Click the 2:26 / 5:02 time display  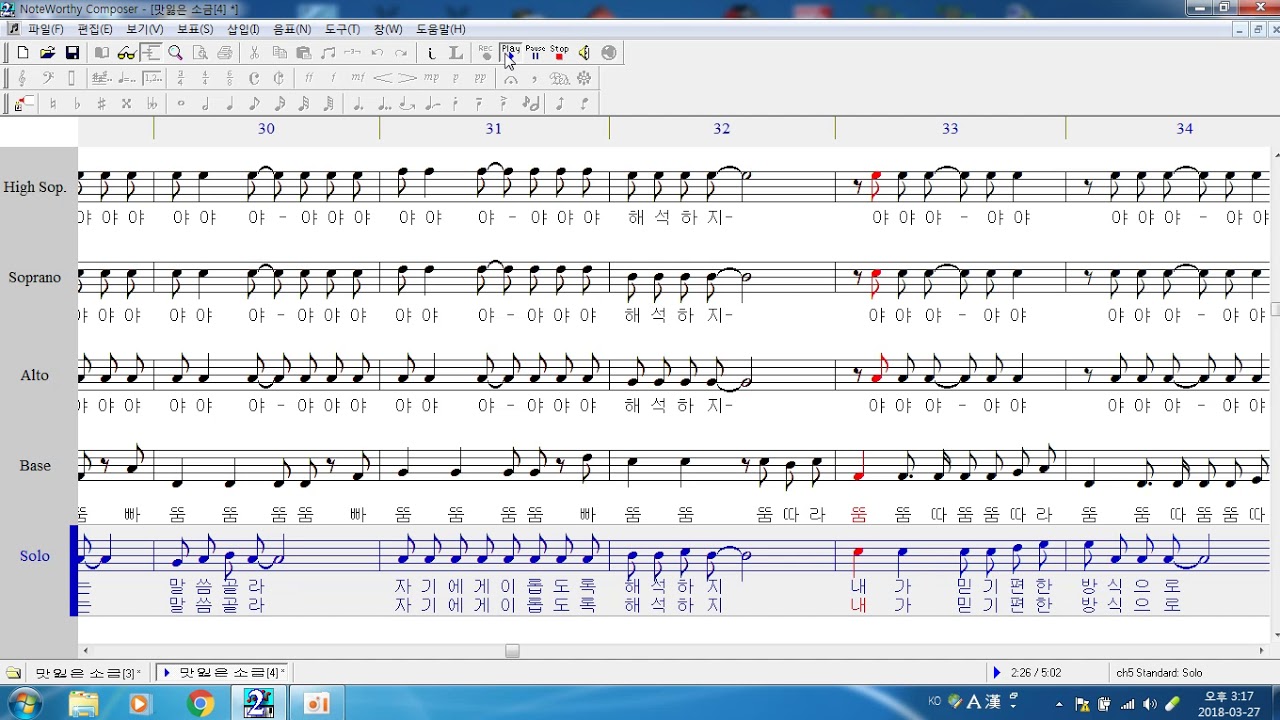1034,673
